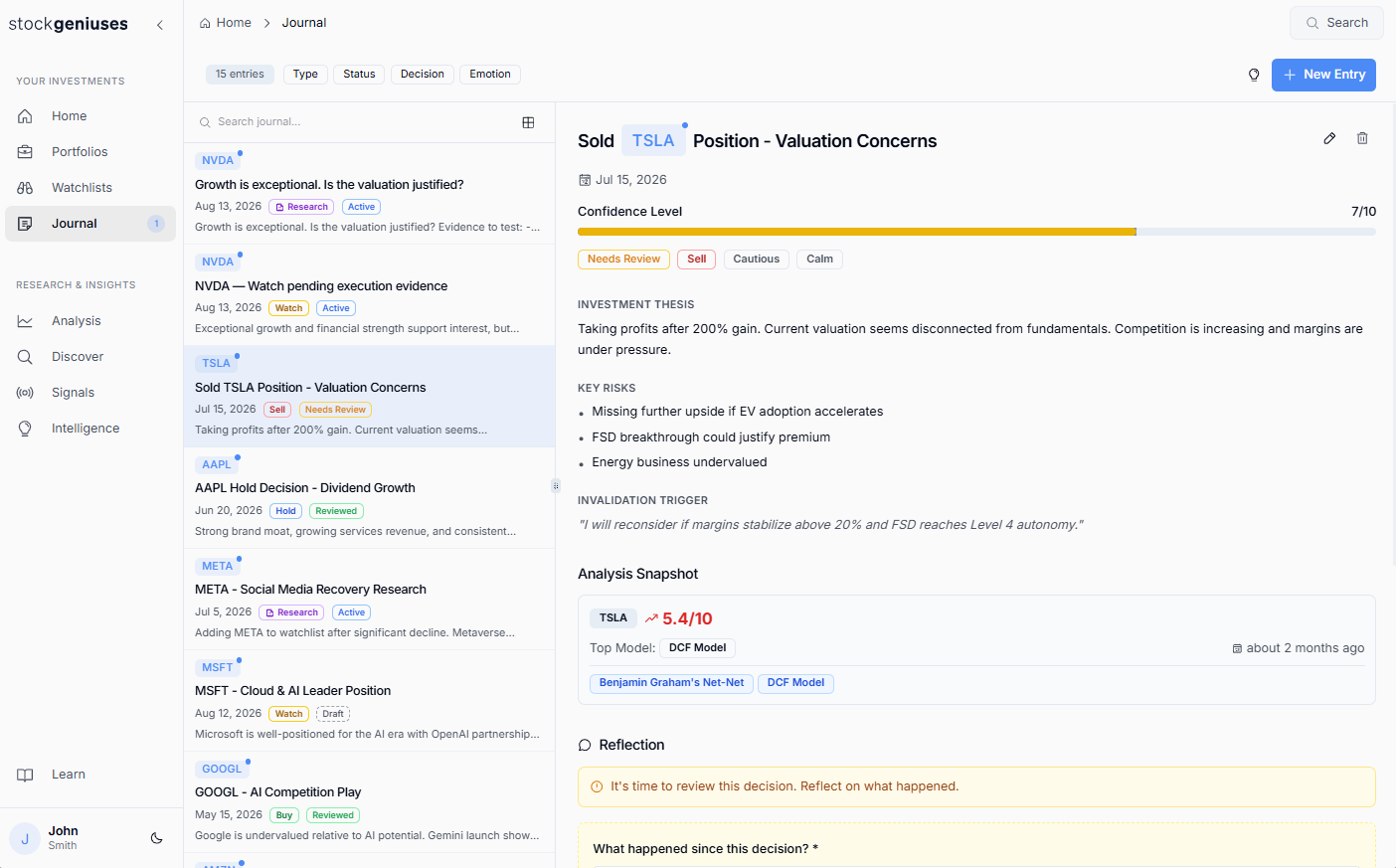Click the 5.4/10 score trend icon

click(651, 618)
